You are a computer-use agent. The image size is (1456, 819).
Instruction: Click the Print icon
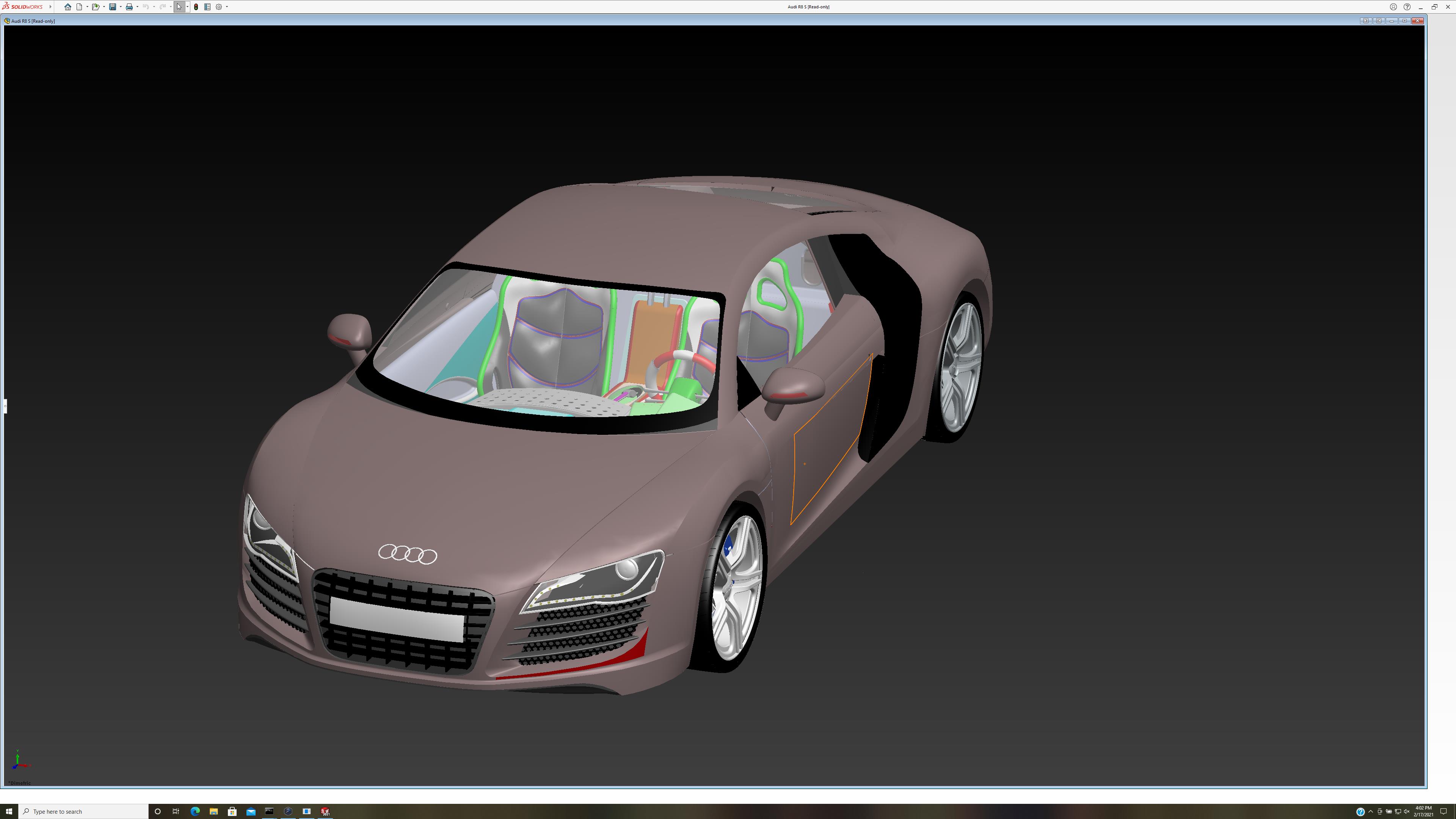129,7
